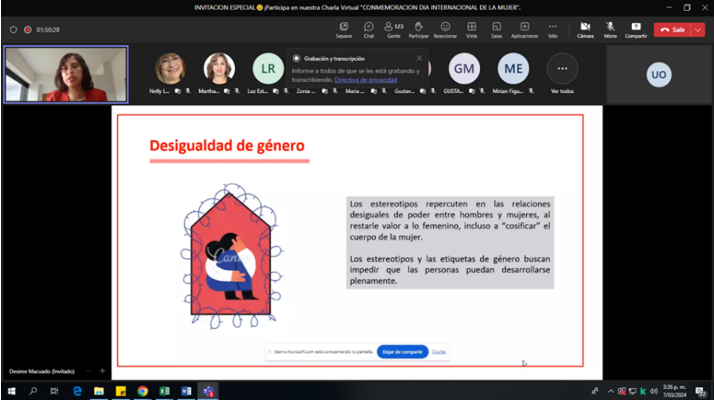Zoom out with the minus icon

(88, 371)
